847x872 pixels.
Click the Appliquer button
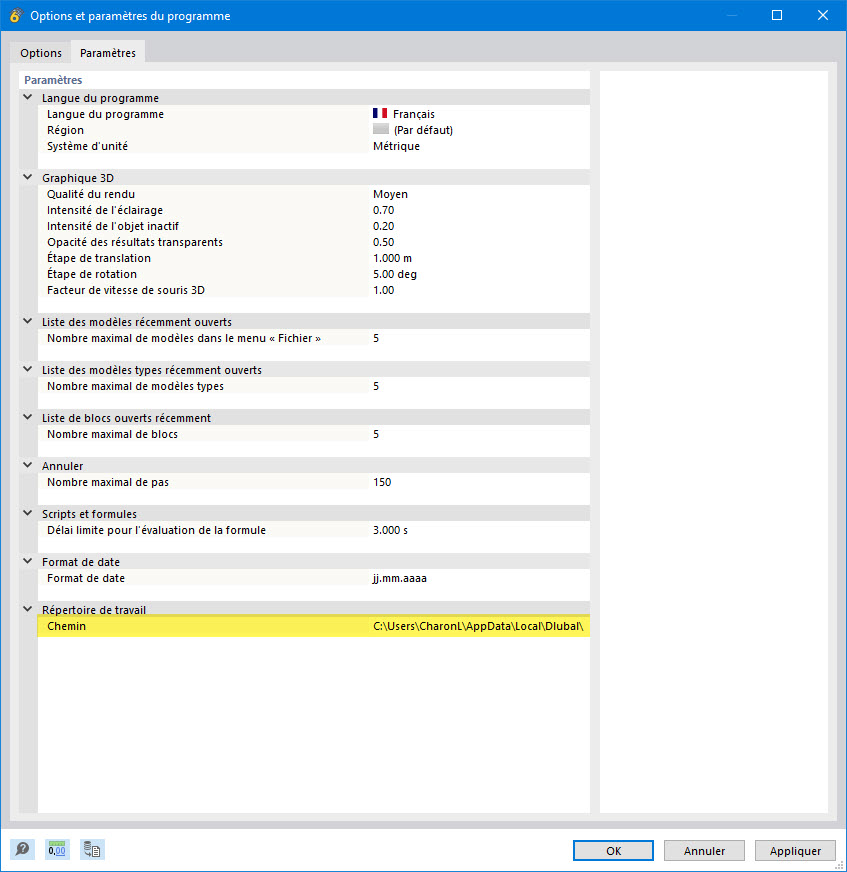[x=795, y=850]
